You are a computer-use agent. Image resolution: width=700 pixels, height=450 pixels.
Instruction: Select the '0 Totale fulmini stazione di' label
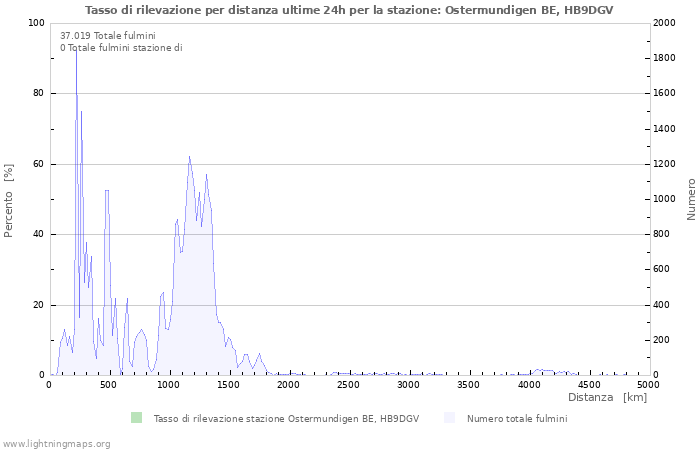(121, 48)
